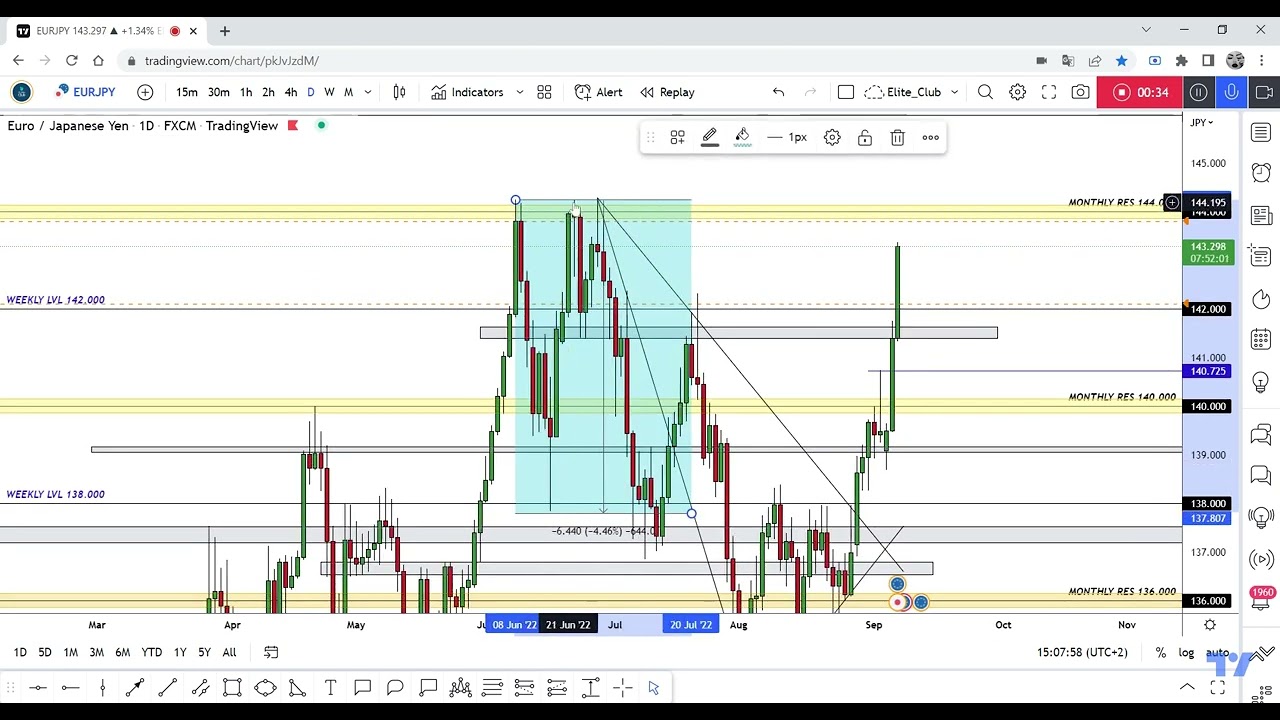Collapse the bottom panel with chevron
Image resolution: width=1280 pixels, height=720 pixels.
point(1187,687)
